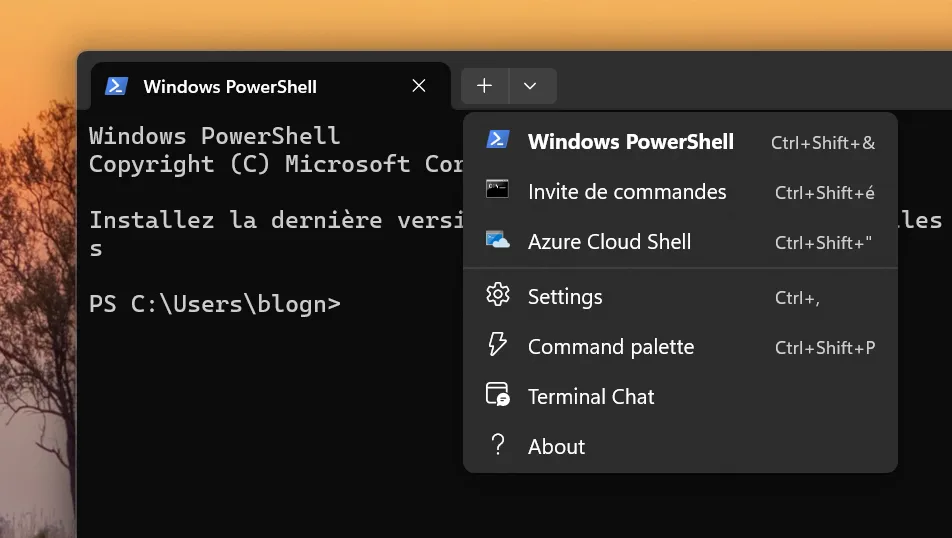Click the Terminal Chat icon
Screen dimensions: 952x538
497,395
